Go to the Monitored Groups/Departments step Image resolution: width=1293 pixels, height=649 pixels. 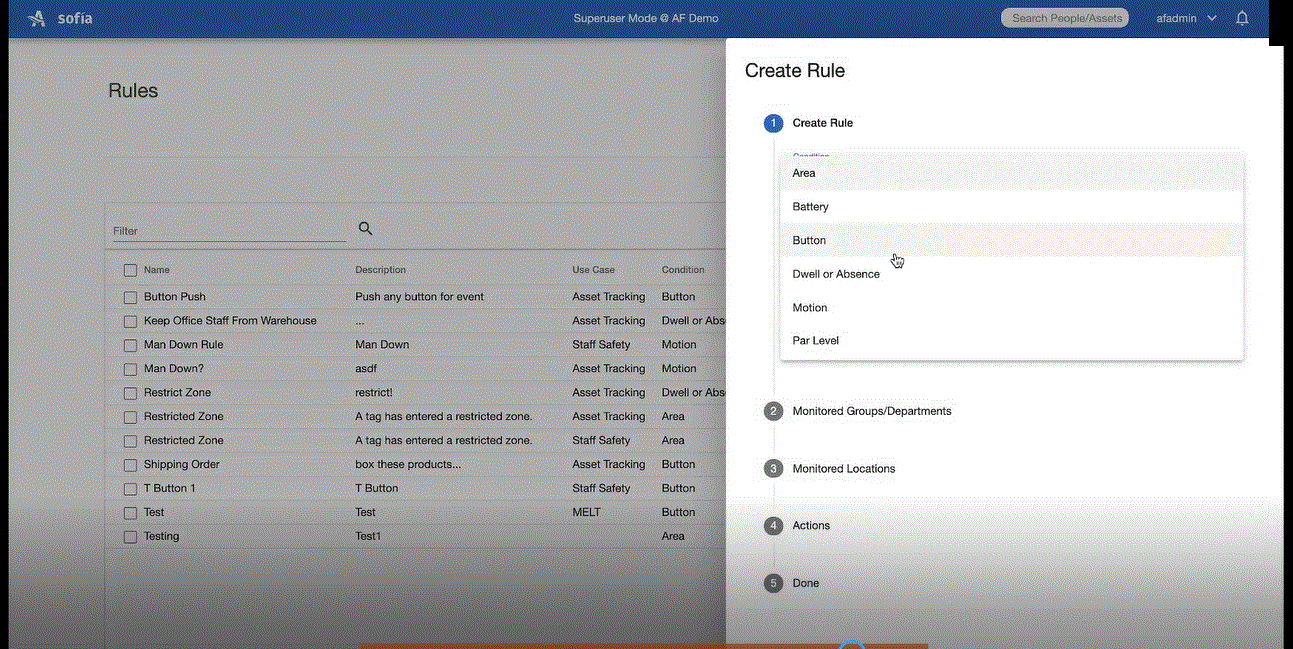[871, 411]
